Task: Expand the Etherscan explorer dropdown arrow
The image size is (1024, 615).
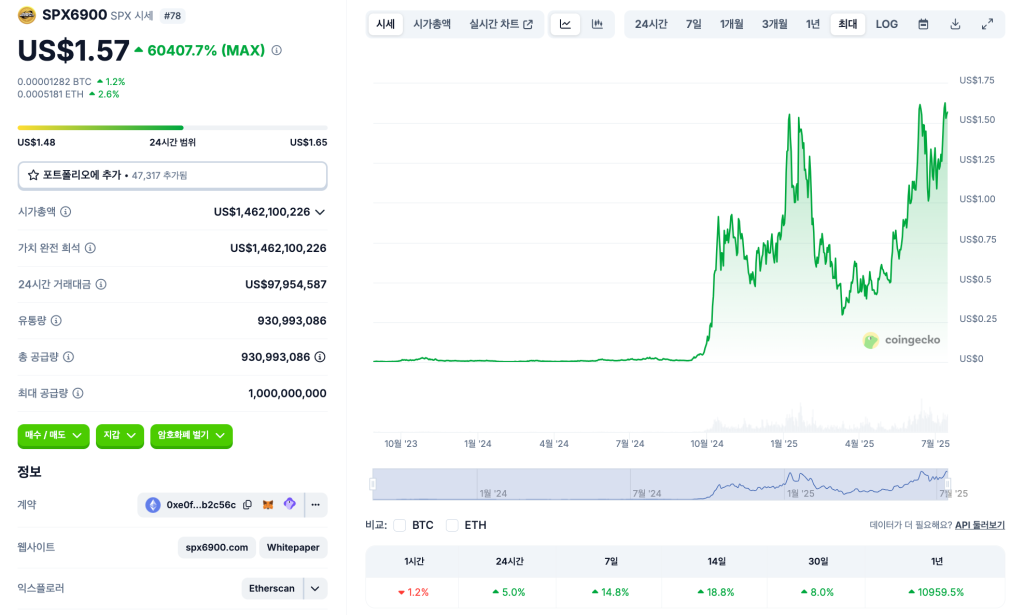Action: coord(315,589)
